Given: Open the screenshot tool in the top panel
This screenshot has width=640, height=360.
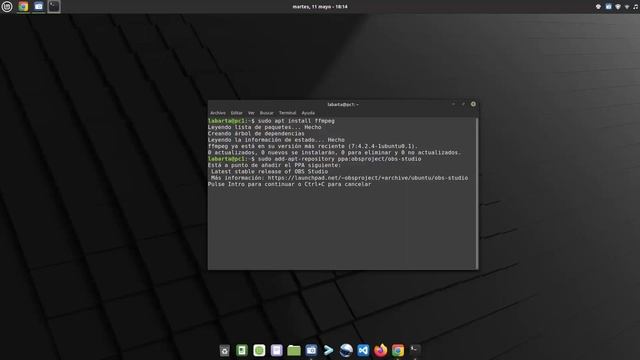Looking at the screenshot, I should [x=38, y=7].
